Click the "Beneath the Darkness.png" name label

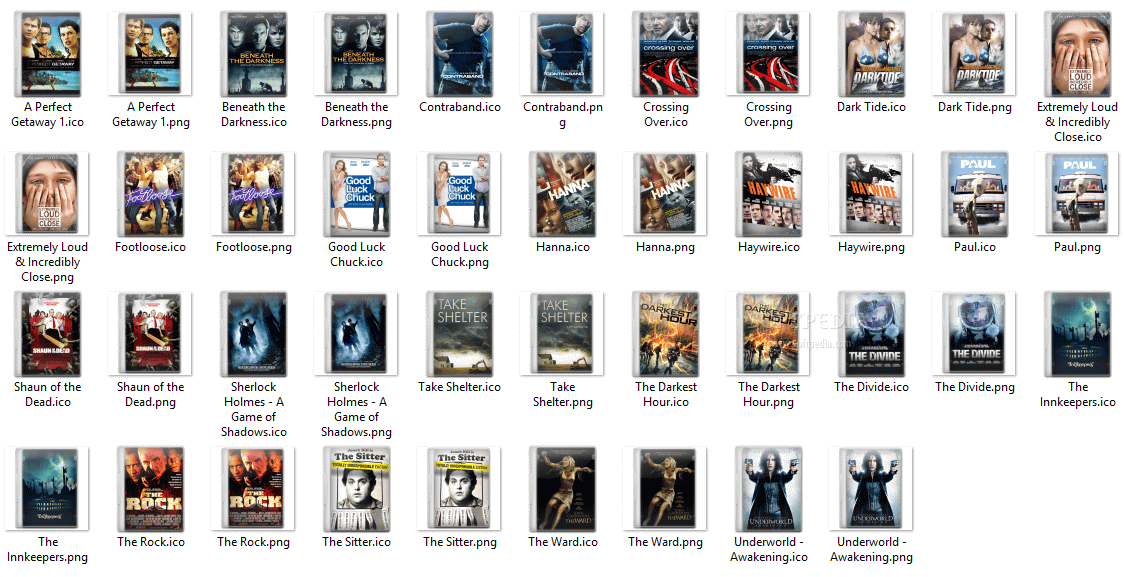click(356, 114)
